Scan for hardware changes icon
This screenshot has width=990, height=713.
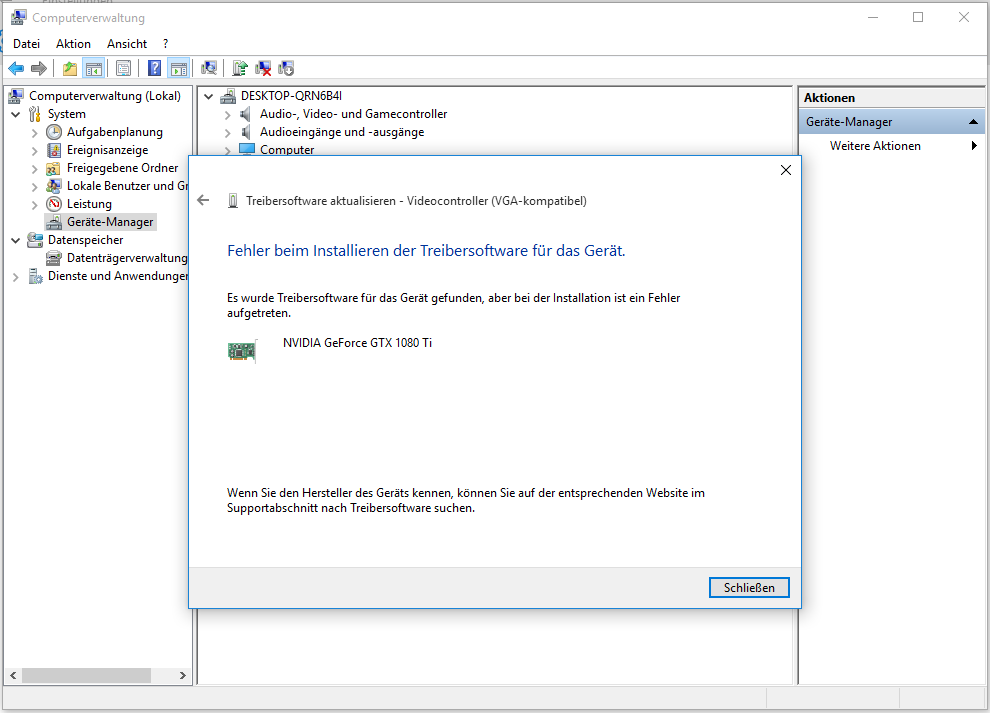click(209, 68)
